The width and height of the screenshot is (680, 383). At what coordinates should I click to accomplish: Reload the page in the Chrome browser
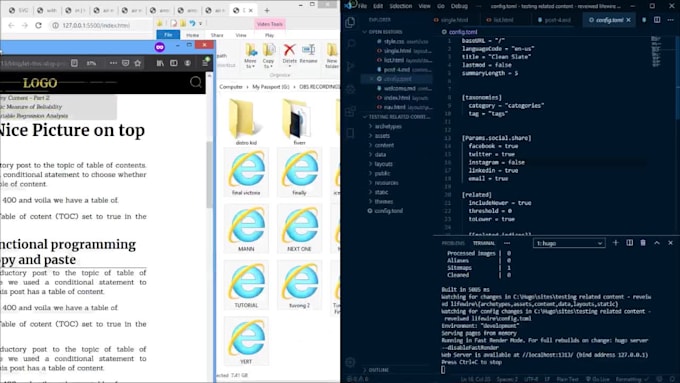[x=38, y=25]
